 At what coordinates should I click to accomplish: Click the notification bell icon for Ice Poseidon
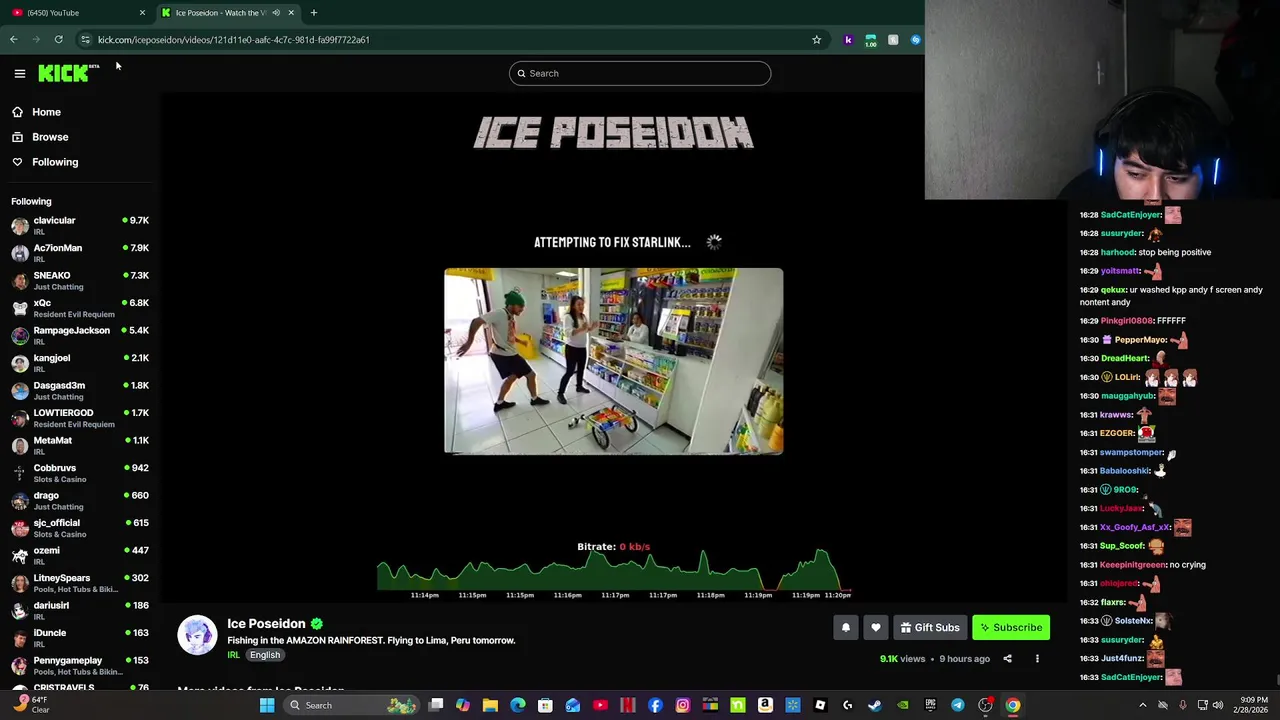pos(846,628)
